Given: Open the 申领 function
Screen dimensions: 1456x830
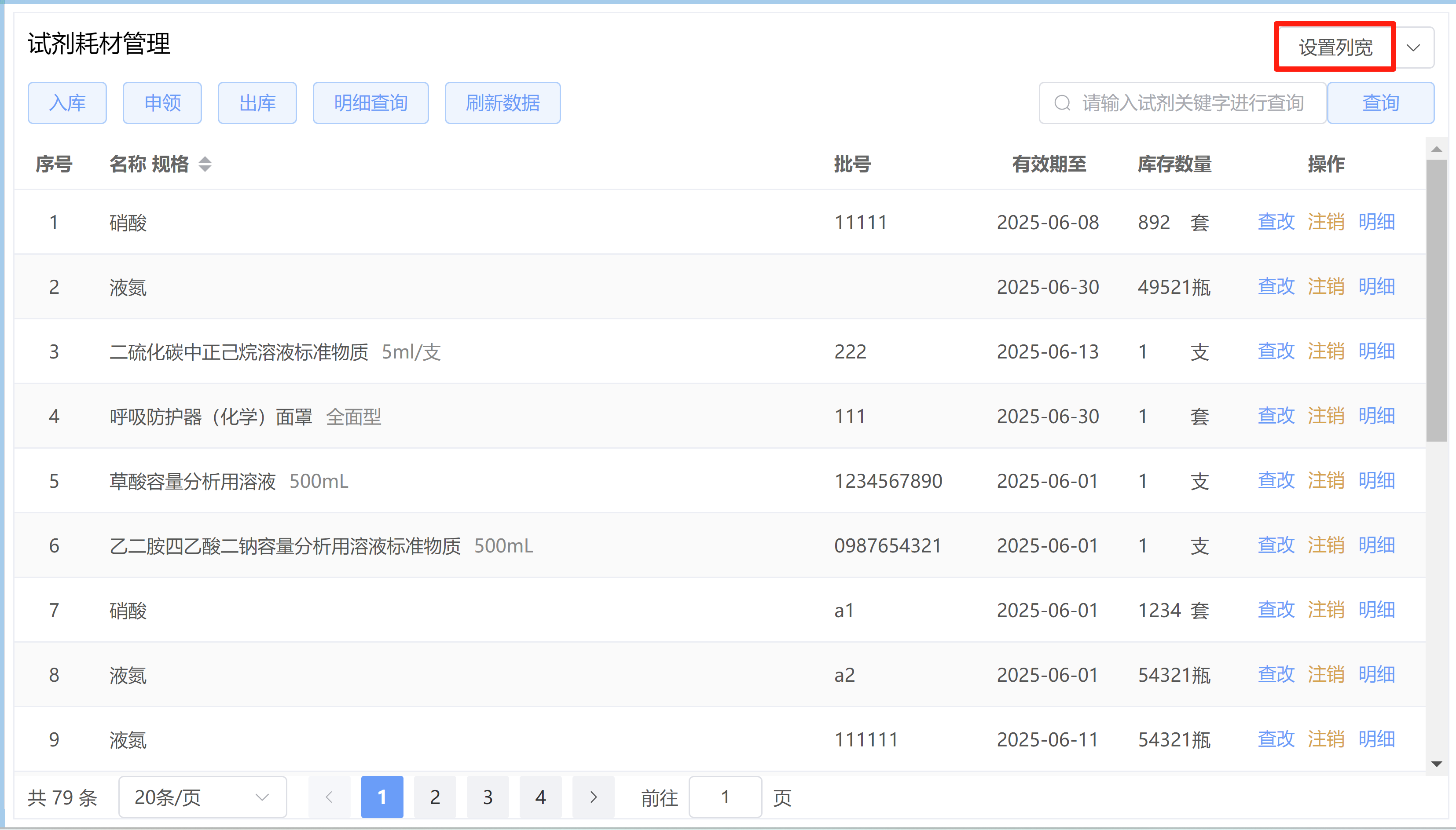Looking at the screenshot, I should click(162, 103).
